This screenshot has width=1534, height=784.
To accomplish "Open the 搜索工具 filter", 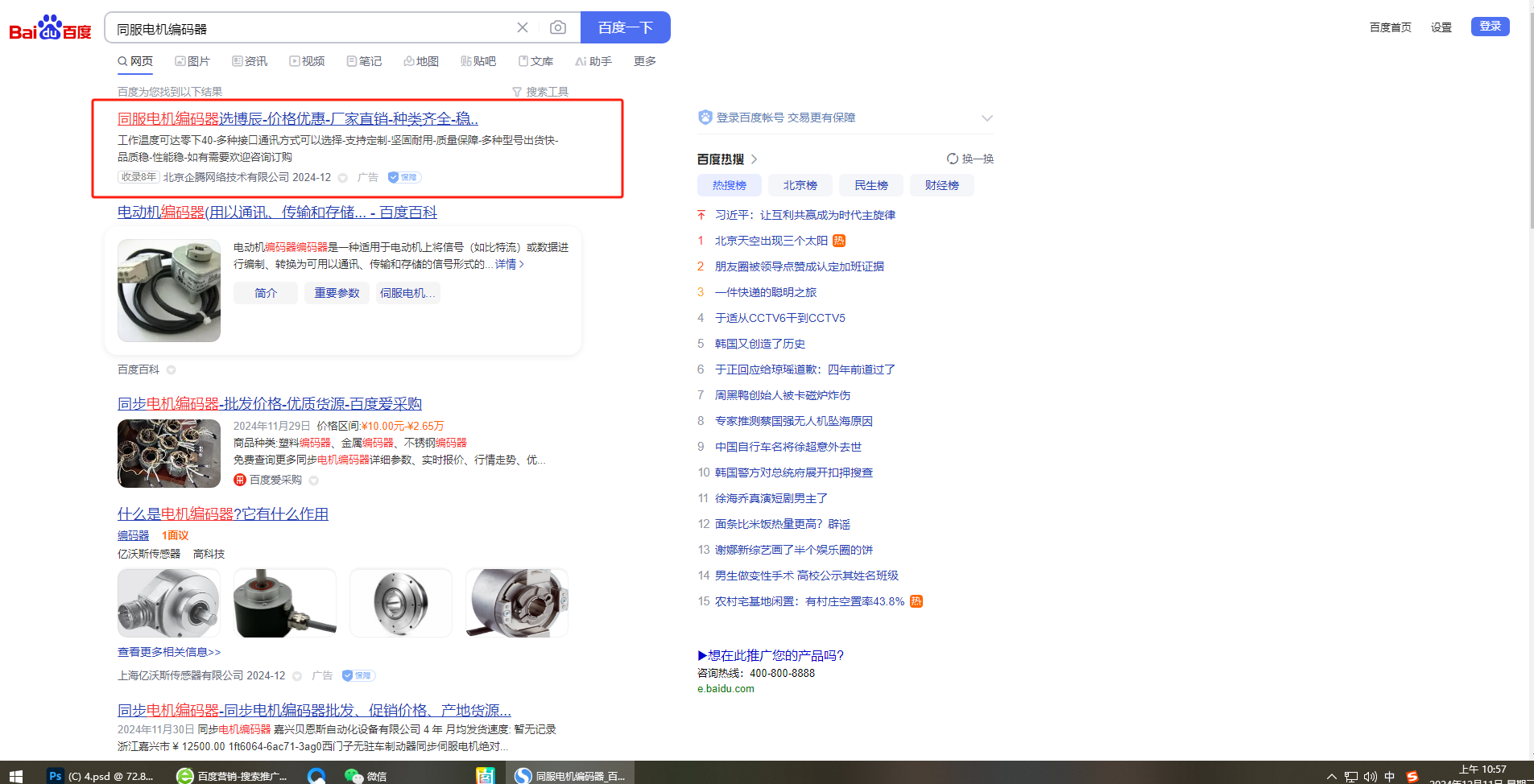I will click(x=540, y=92).
